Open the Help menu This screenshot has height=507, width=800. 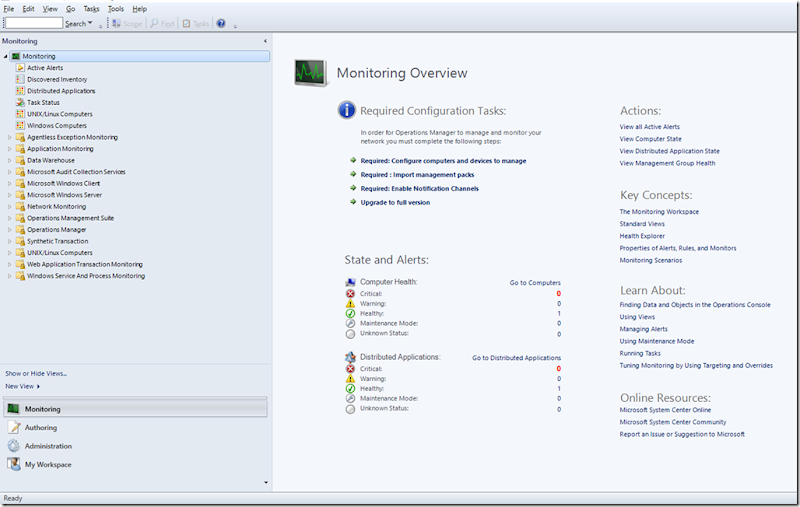[139, 9]
